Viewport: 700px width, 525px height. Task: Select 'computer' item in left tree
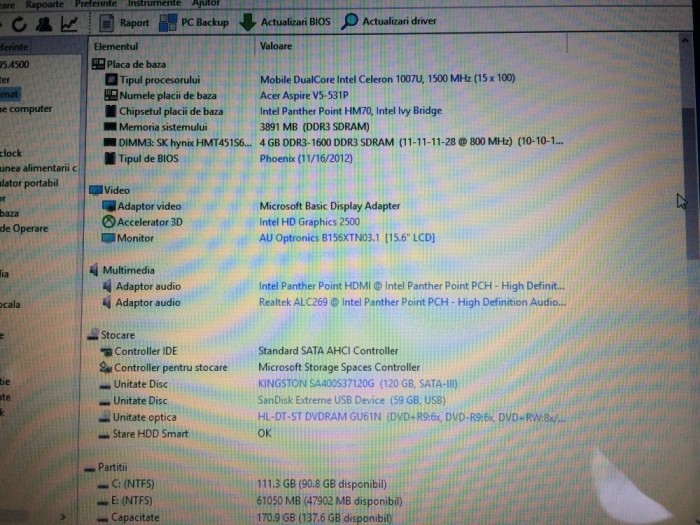coord(26,109)
